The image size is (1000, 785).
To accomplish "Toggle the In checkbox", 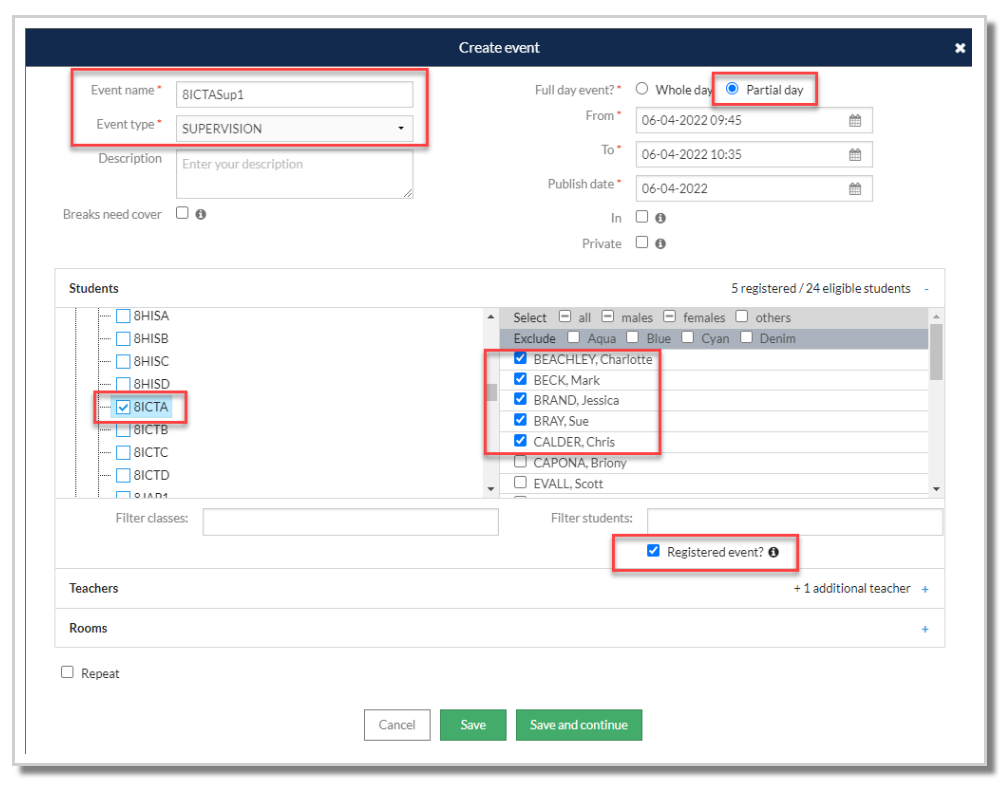I will 642,217.
